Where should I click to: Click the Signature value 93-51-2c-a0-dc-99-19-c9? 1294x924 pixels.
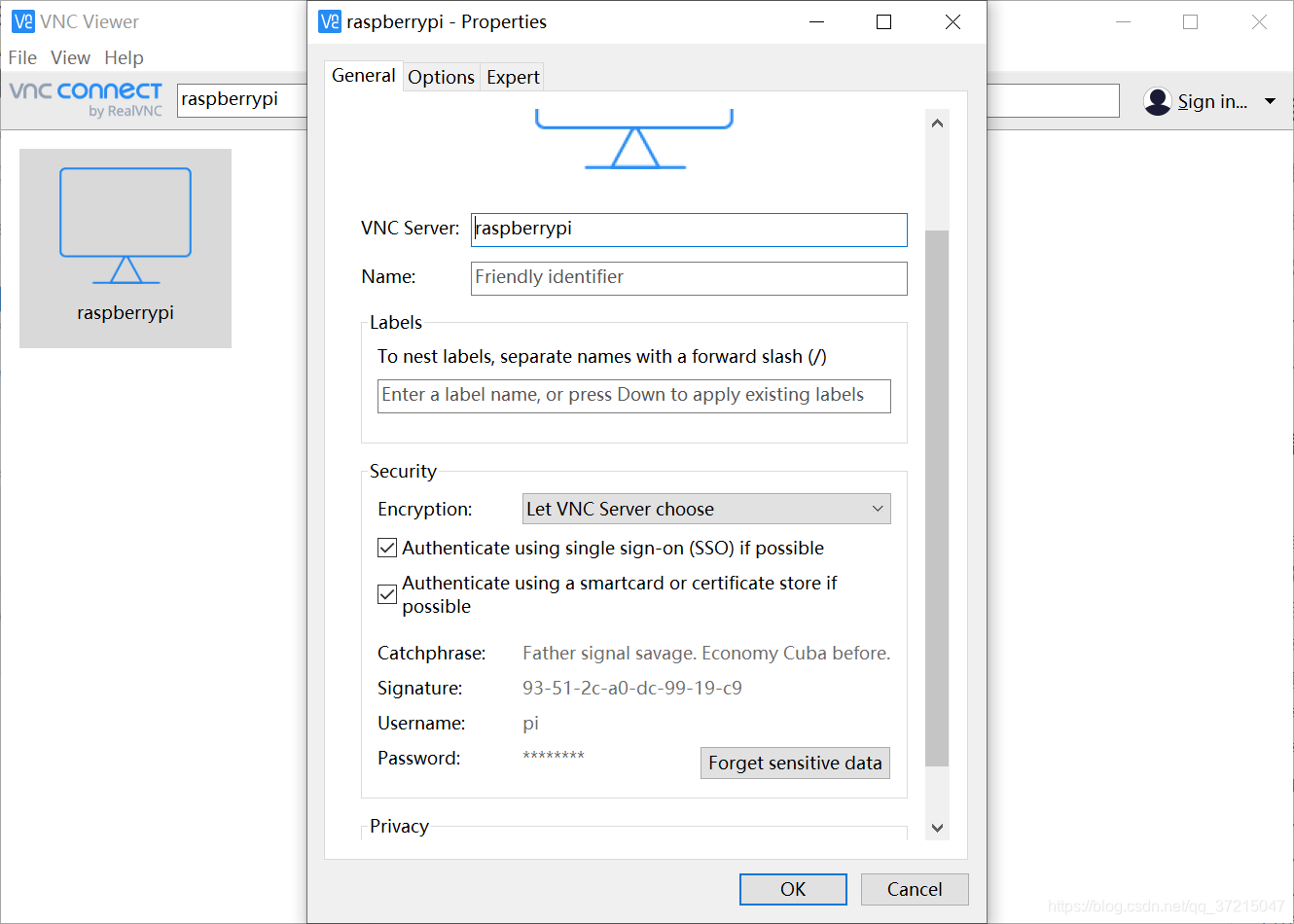[x=632, y=688]
